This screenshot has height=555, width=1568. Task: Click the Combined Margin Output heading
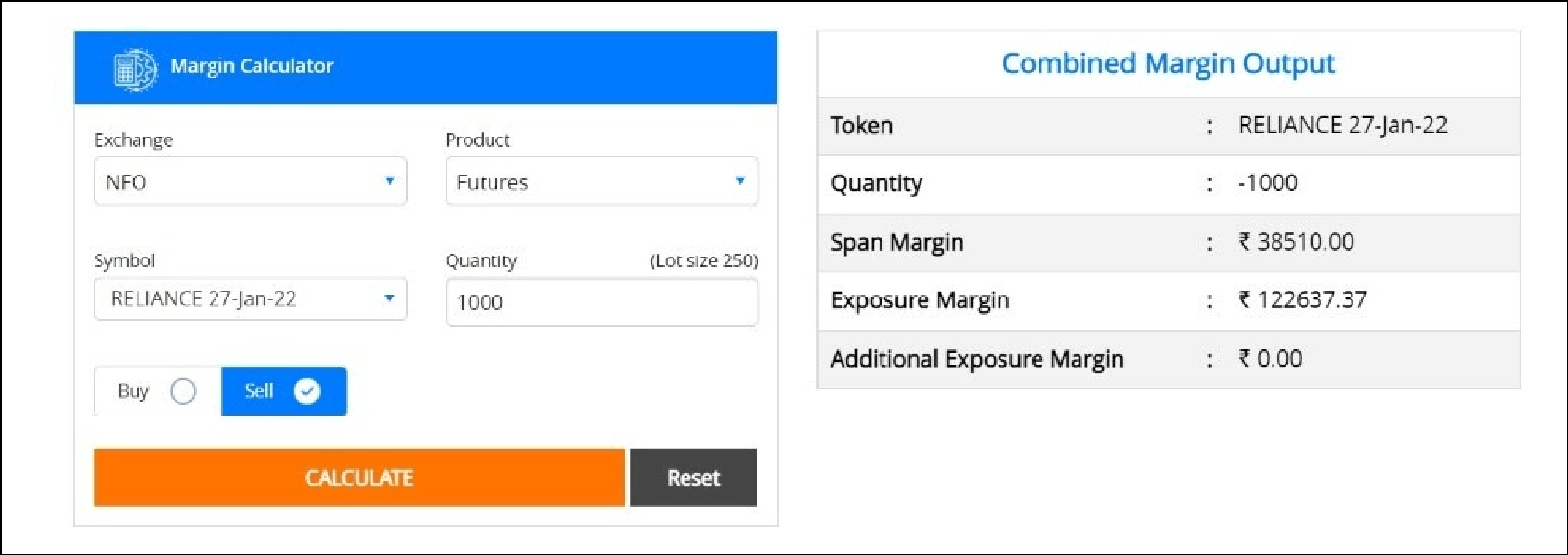(1167, 63)
